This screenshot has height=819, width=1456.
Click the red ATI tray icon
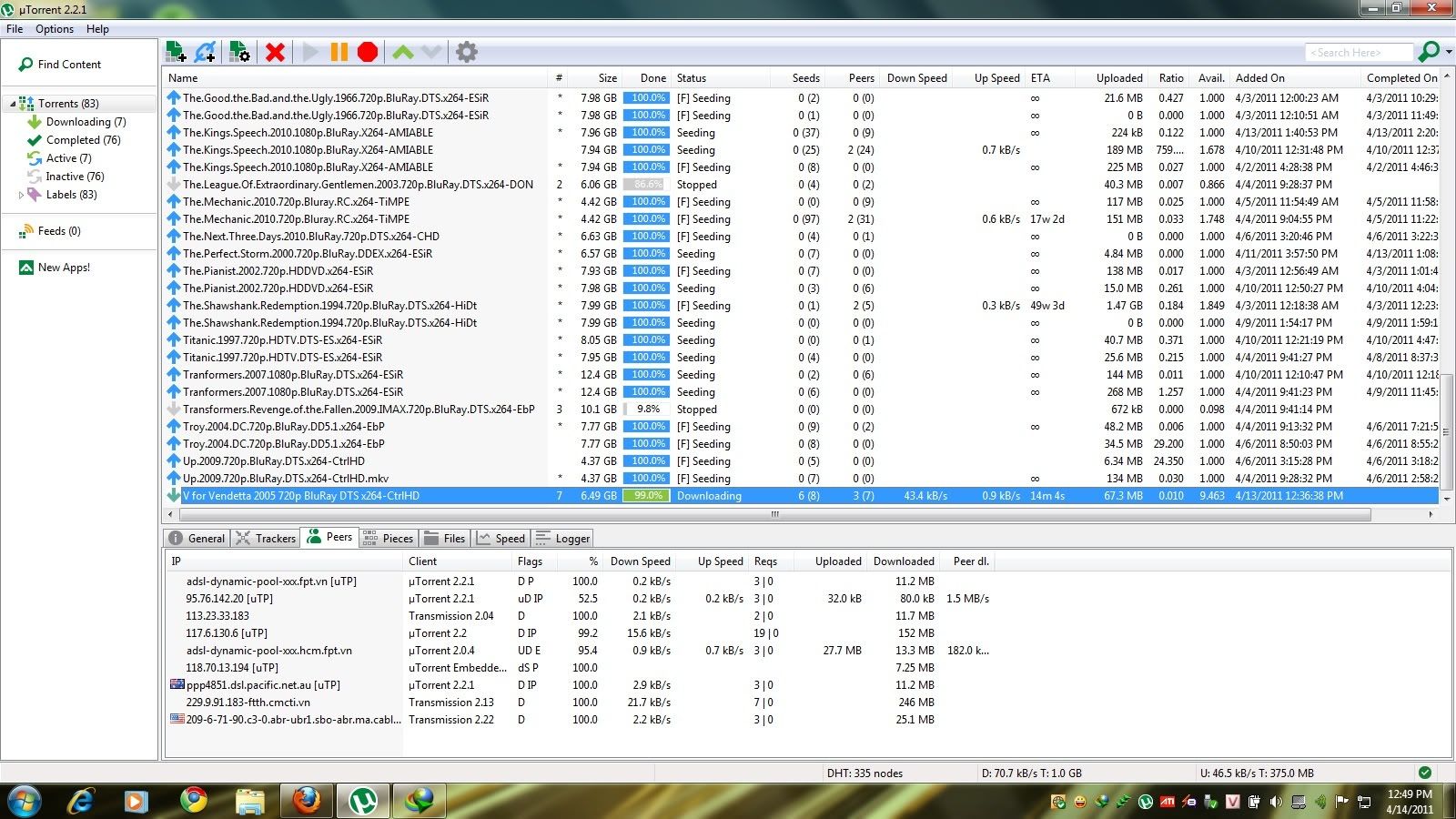(x=1167, y=802)
